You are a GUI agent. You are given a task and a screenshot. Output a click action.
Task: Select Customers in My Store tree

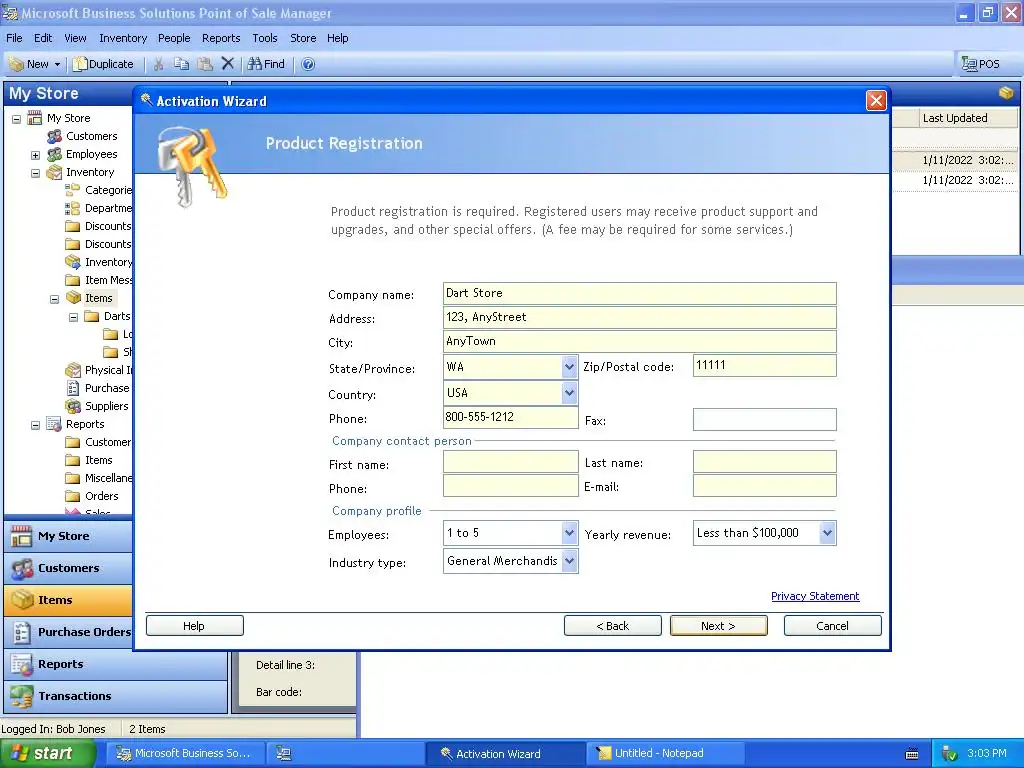click(x=91, y=136)
